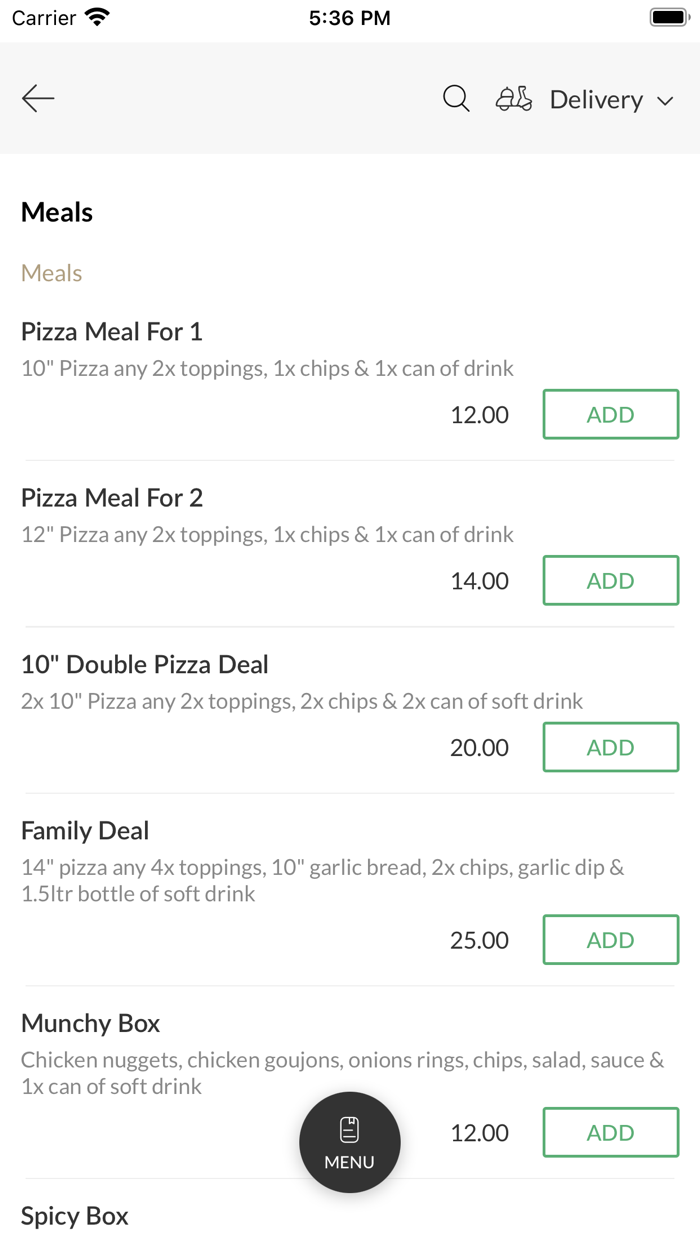Add the Munchy Box meal
700x1244 pixels.
[x=610, y=1132]
